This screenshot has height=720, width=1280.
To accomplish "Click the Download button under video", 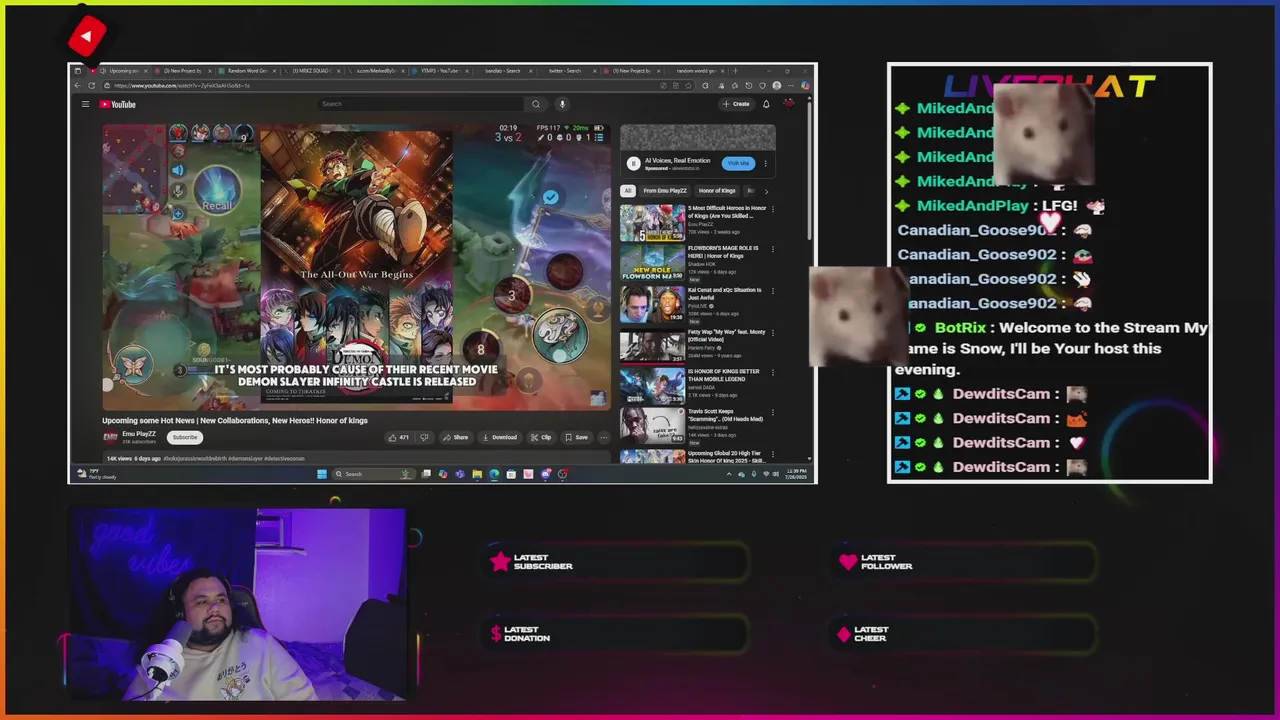I will [x=499, y=437].
